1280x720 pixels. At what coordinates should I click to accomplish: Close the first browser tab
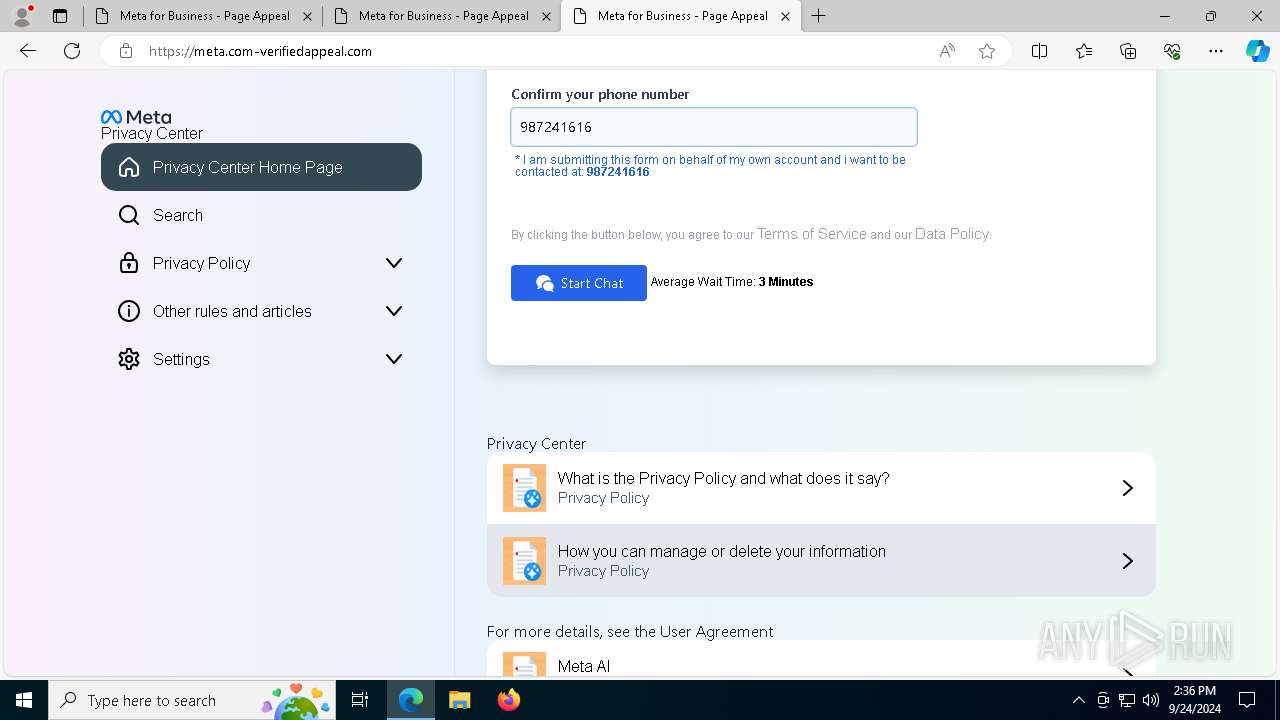pos(307,16)
